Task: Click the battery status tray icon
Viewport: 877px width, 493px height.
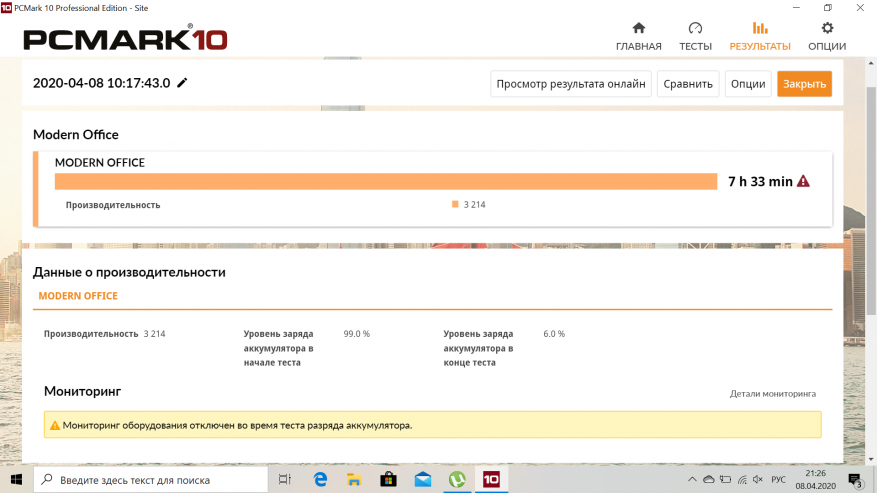Action: (x=725, y=480)
